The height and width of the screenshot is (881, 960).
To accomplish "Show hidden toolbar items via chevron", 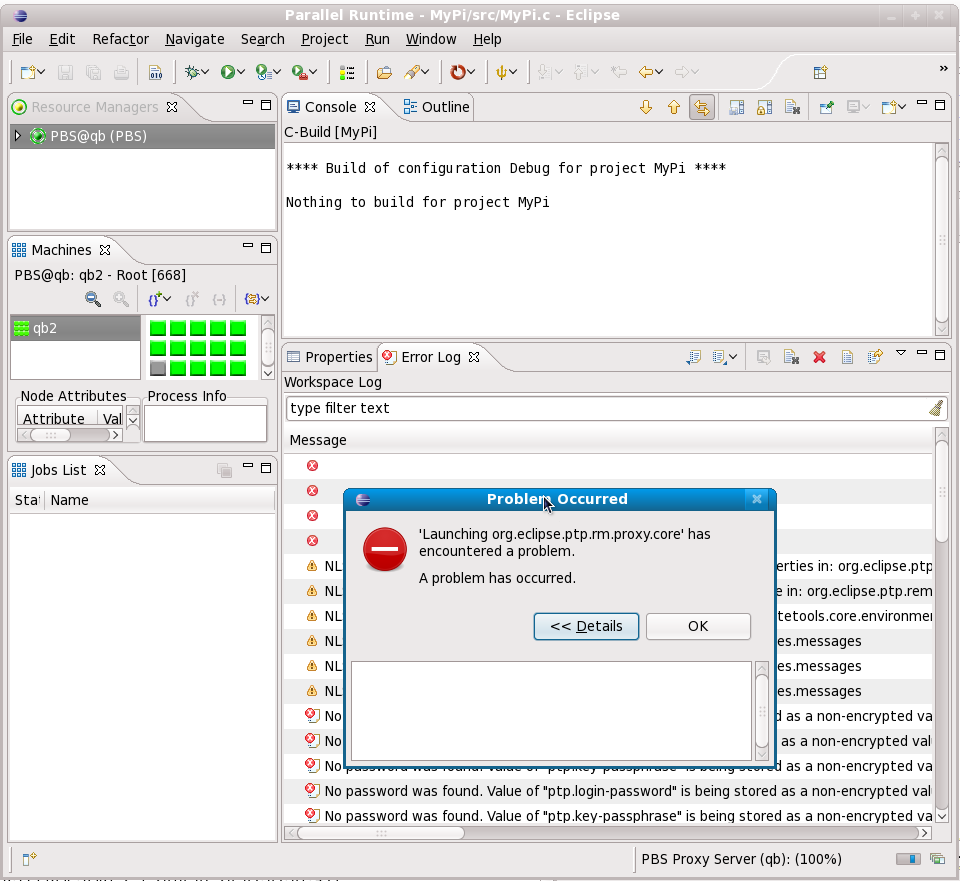I will coord(943,69).
